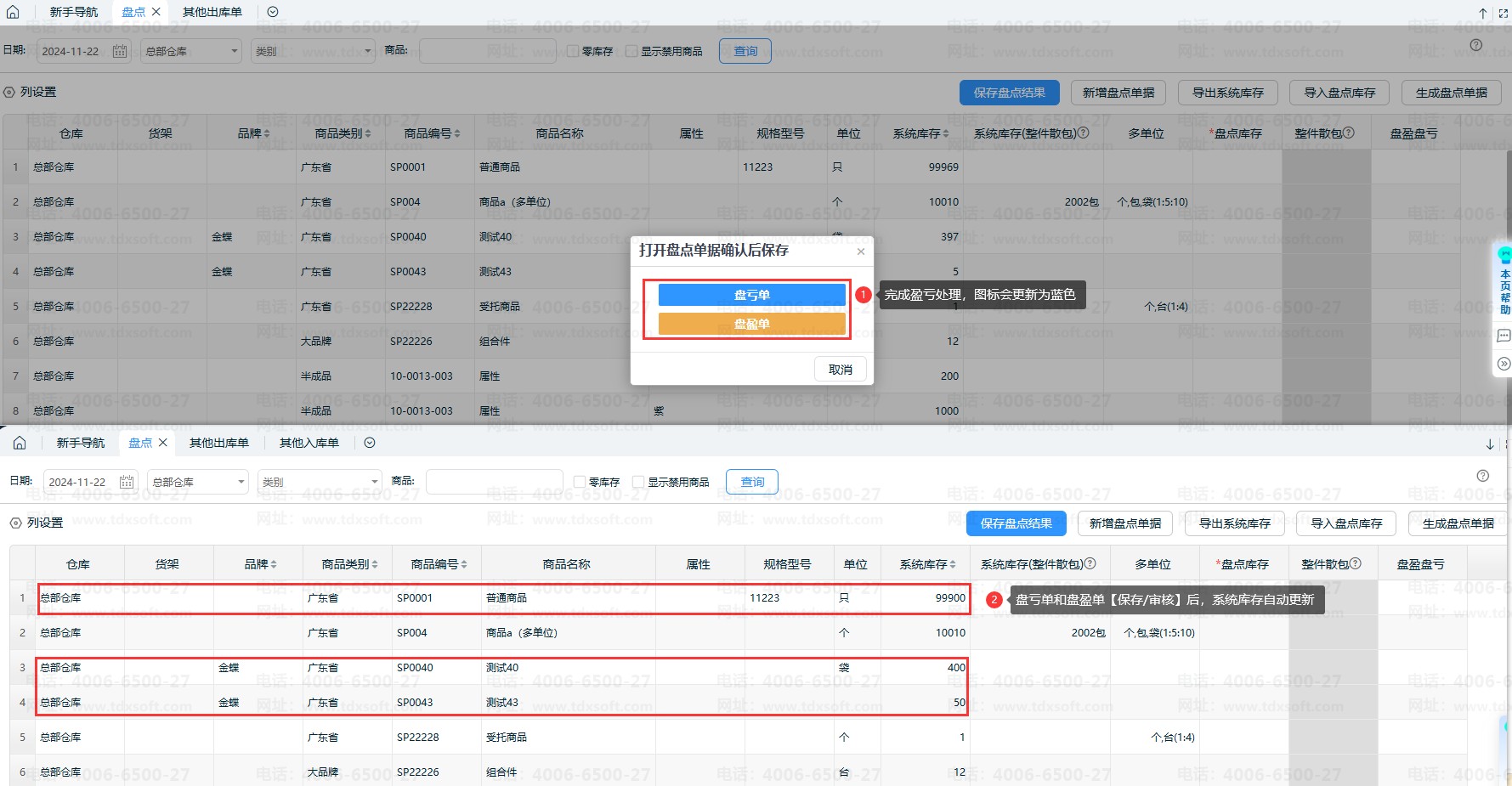Expand tab list dropdown right of 其他入库单

pyautogui.click(x=370, y=443)
